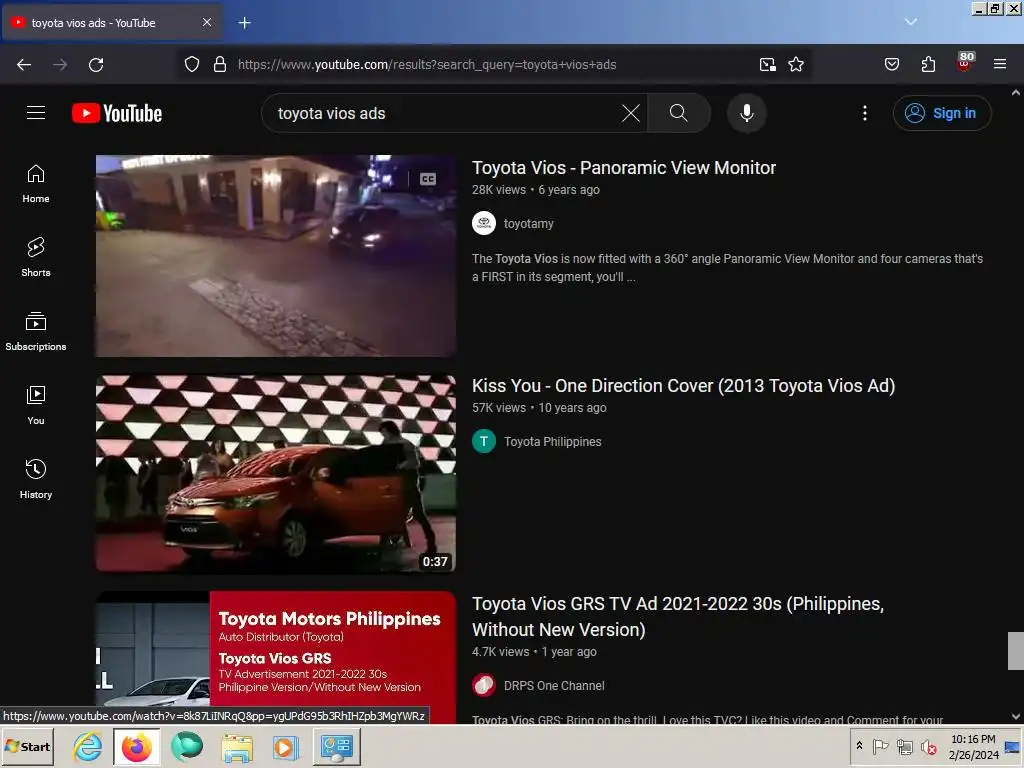
Task: Open Firefox application menu
Action: 999,65
